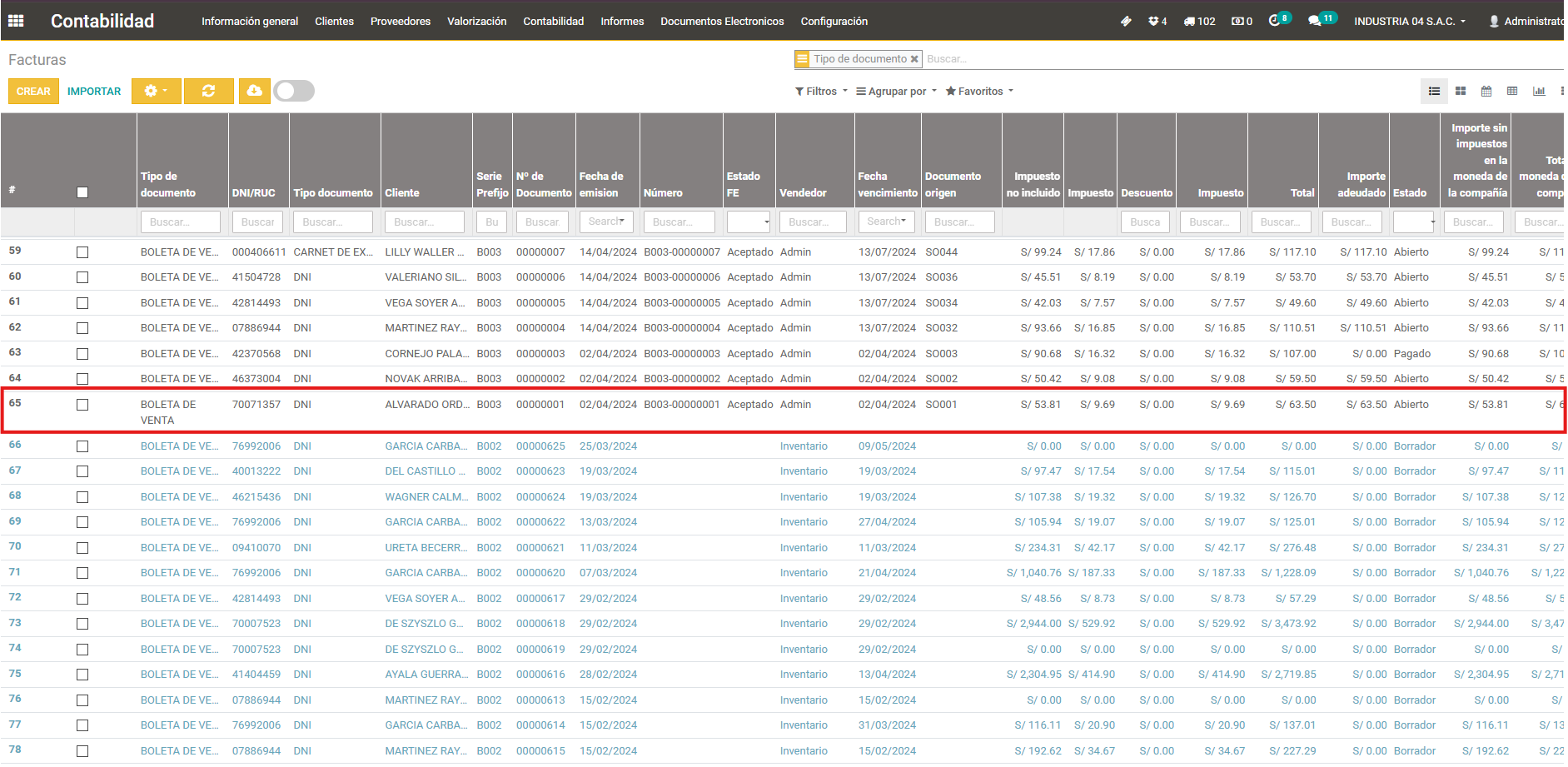Viewport: 1568px width, 767px height.
Task: Open the apps grid menu icon
Action: tap(16, 21)
